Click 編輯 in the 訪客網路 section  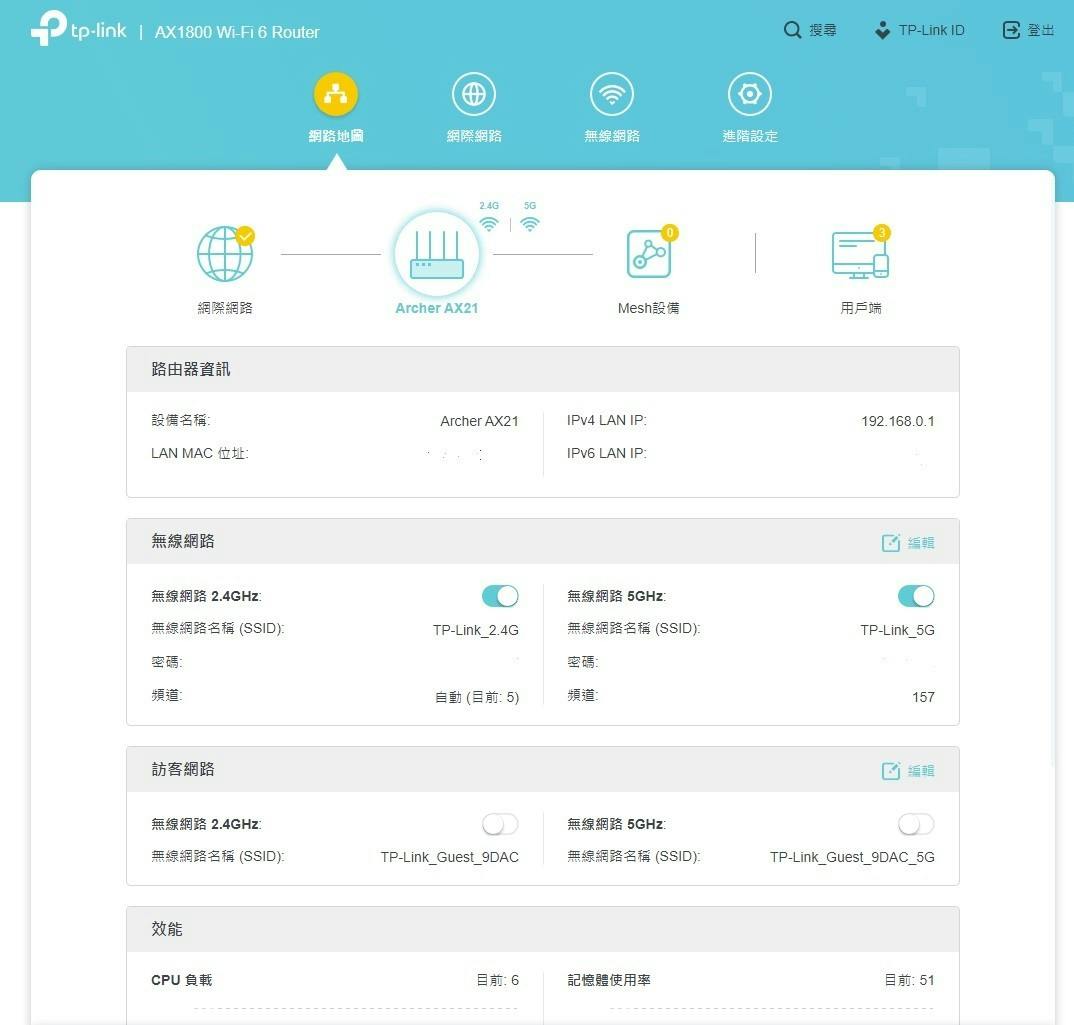tap(908, 771)
